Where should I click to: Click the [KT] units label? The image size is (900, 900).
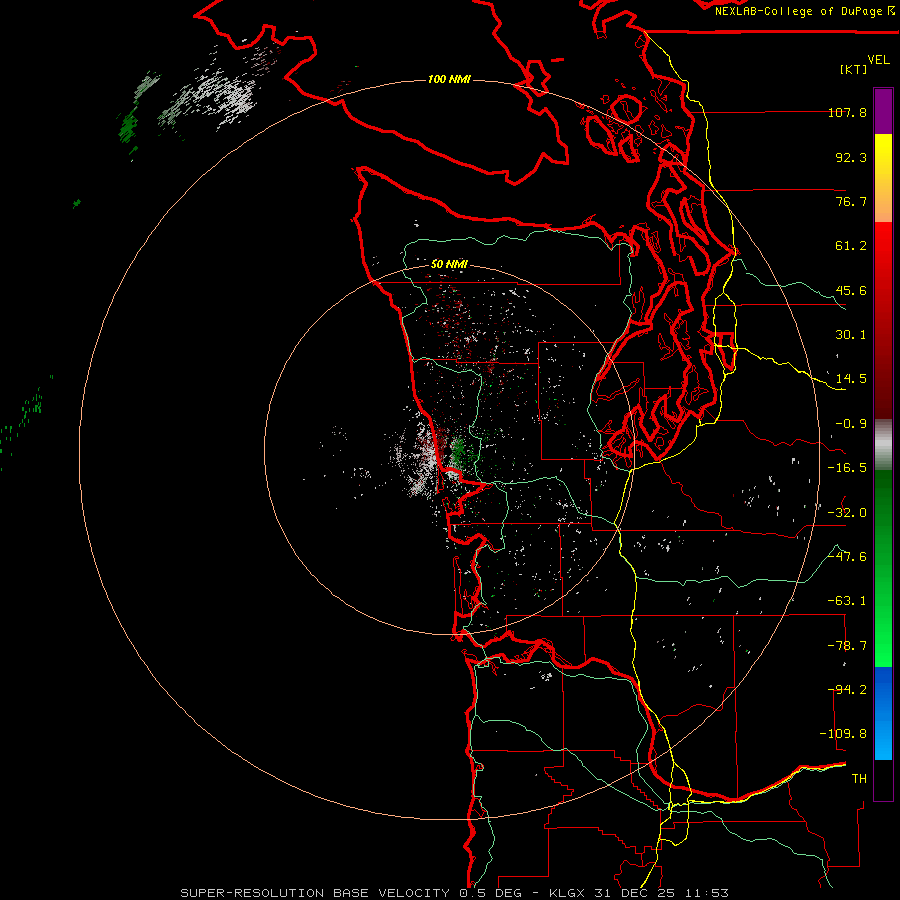[854, 69]
